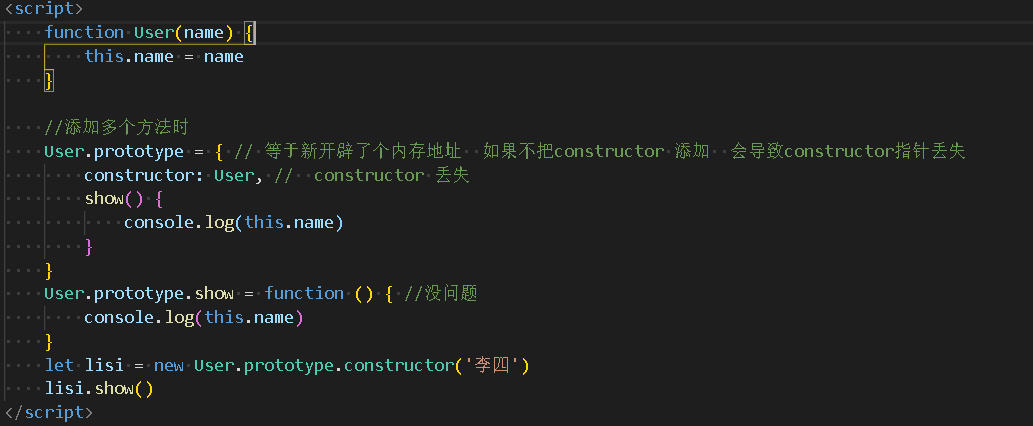Click the '李四' string literal

(x=491, y=365)
